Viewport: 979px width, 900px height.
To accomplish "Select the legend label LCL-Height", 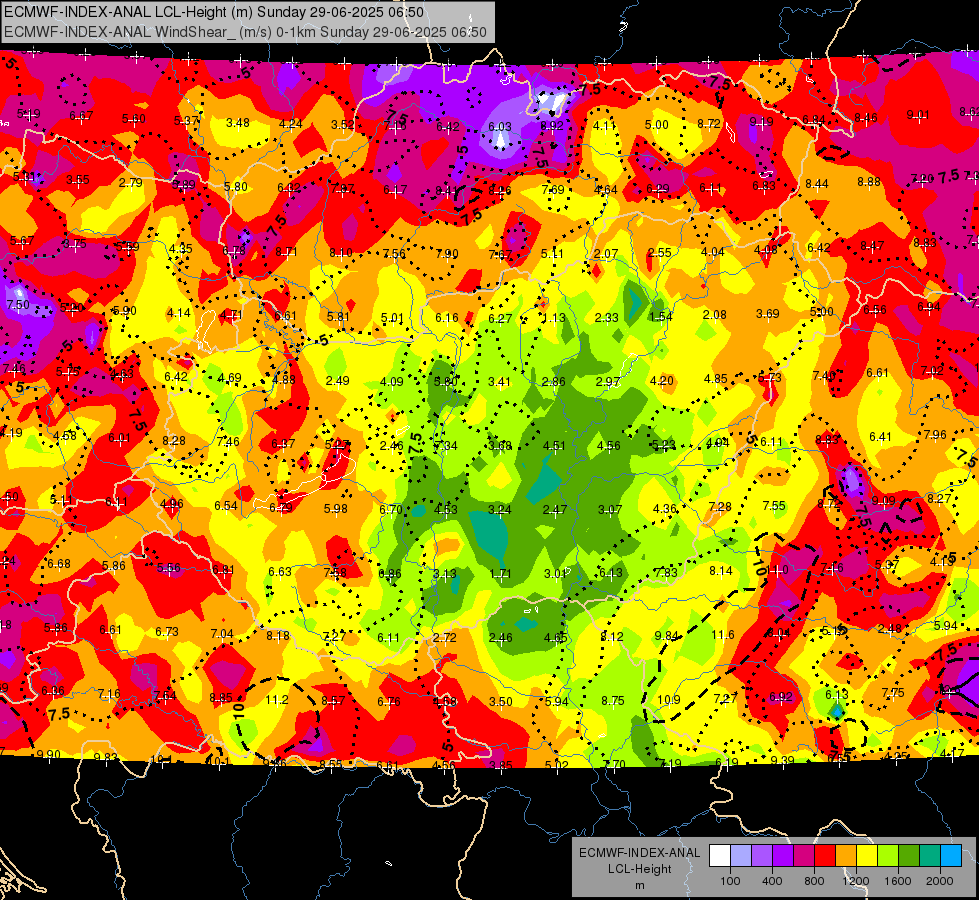I will [x=640, y=869].
